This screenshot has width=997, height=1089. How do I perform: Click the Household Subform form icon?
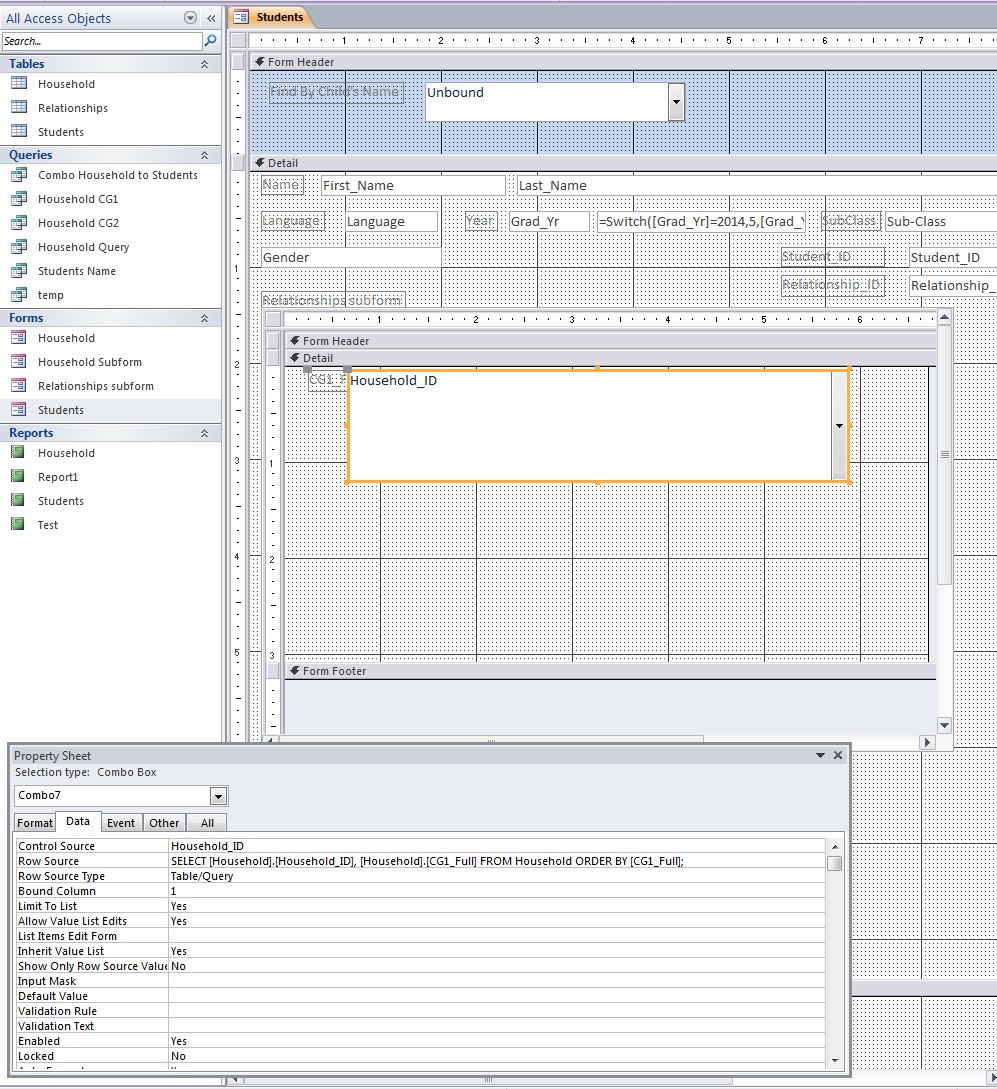point(19,362)
